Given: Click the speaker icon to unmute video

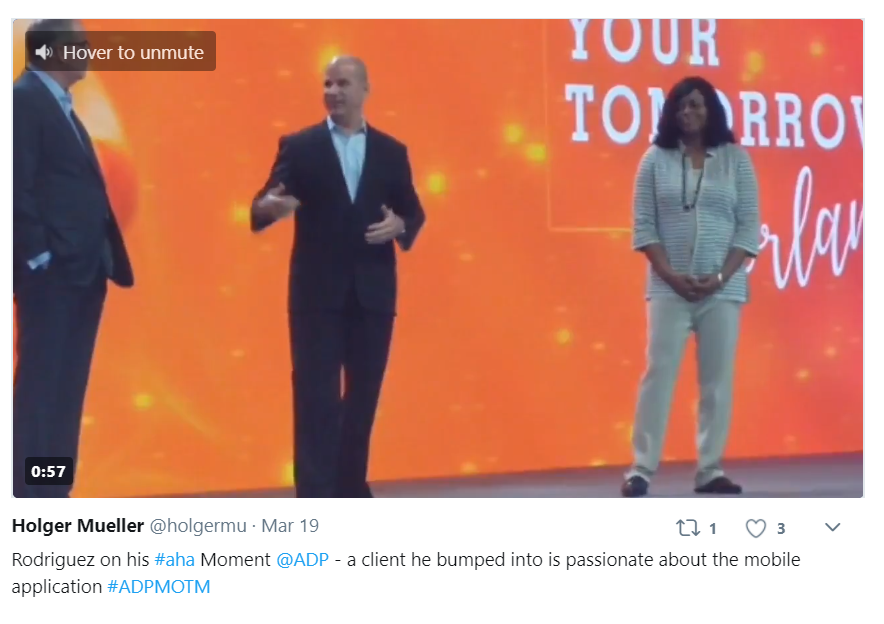Looking at the screenshot, I should coord(43,52).
